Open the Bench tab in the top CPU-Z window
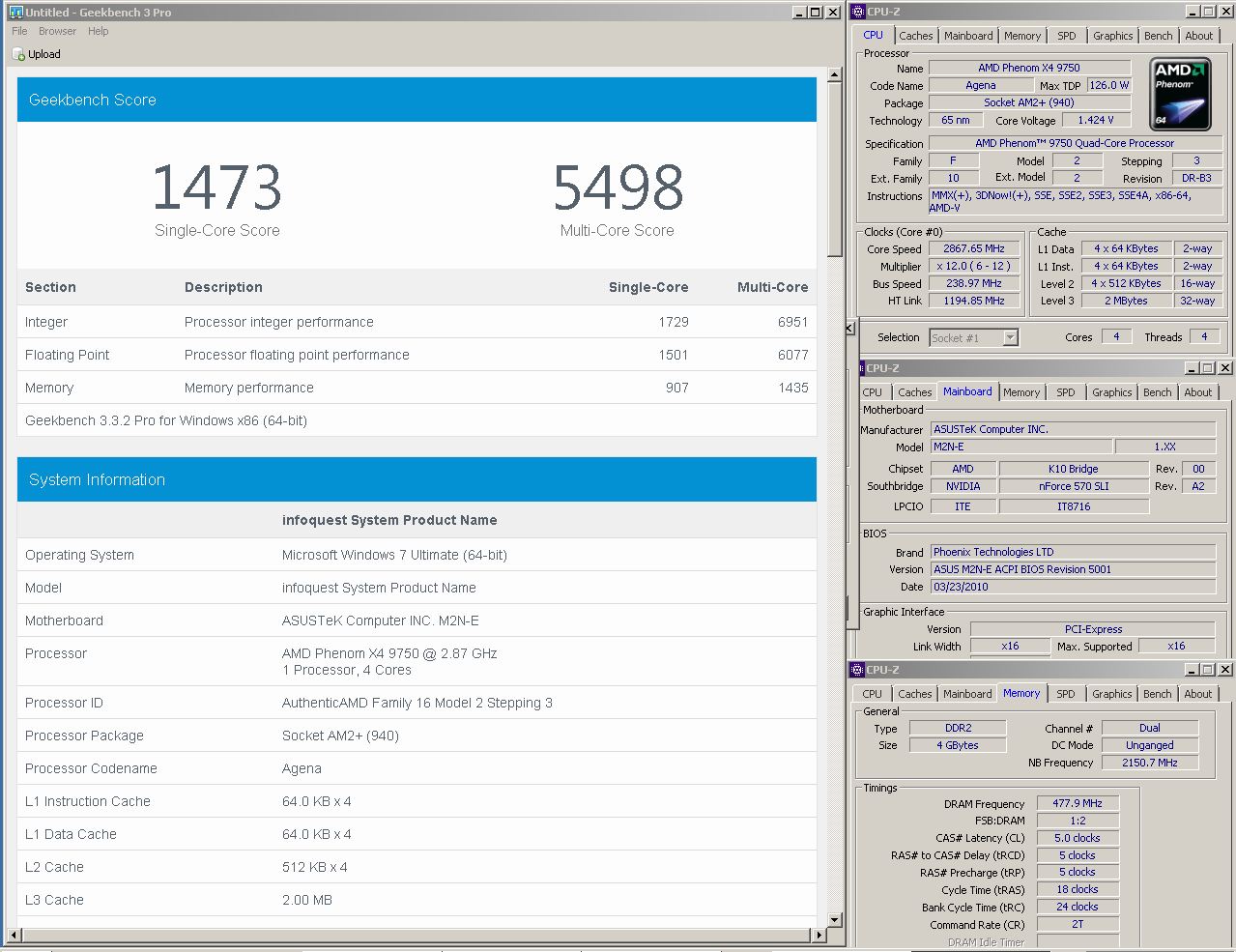The height and width of the screenshot is (952, 1236). tap(1158, 36)
